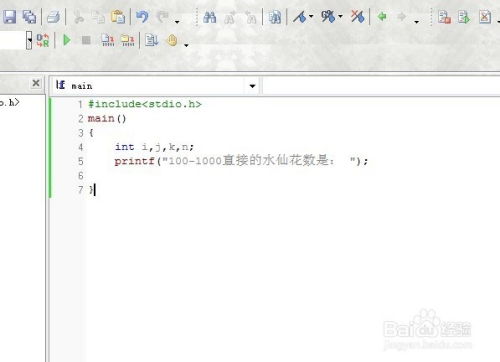500x362 pixels.
Task: Click the closing brace on line 7
Action: (91, 190)
